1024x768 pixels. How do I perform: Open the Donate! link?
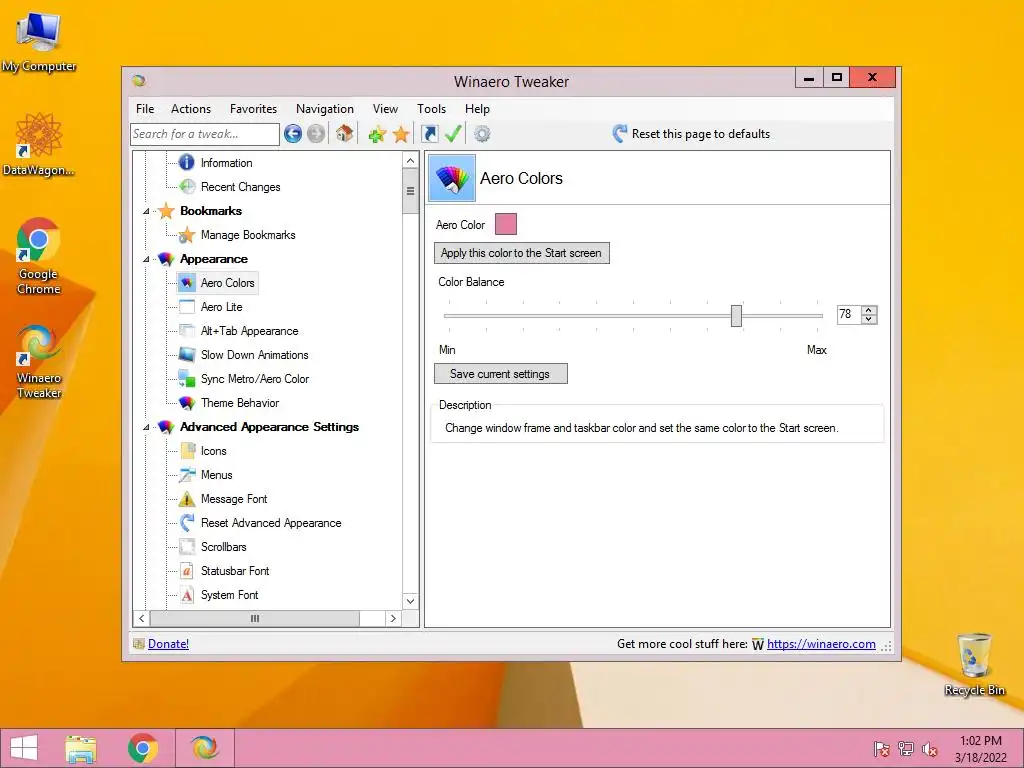pos(168,644)
